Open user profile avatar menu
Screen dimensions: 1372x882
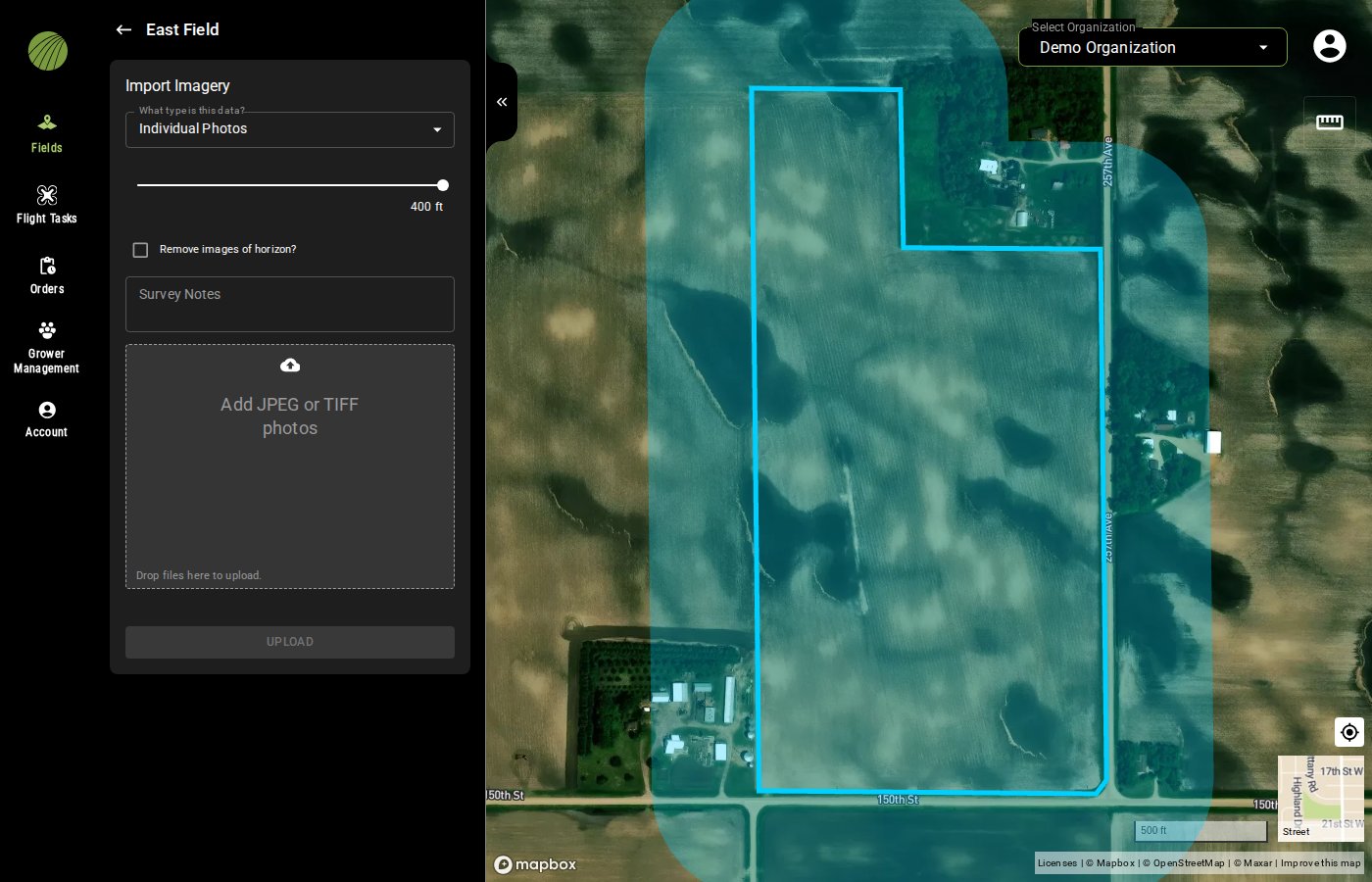click(1329, 46)
